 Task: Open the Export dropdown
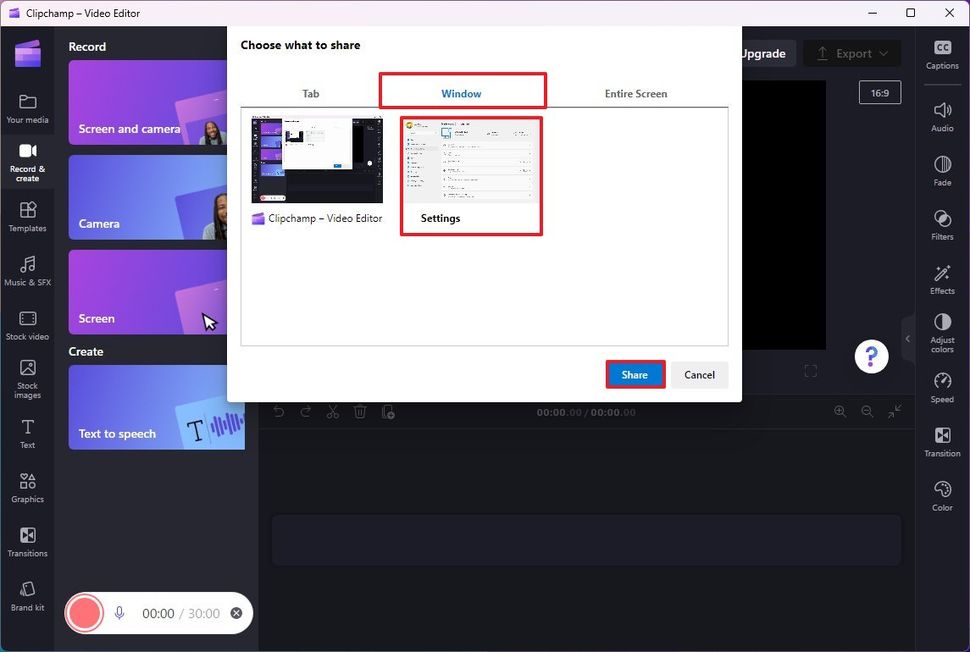pyautogui.click(x=852, y=53)
